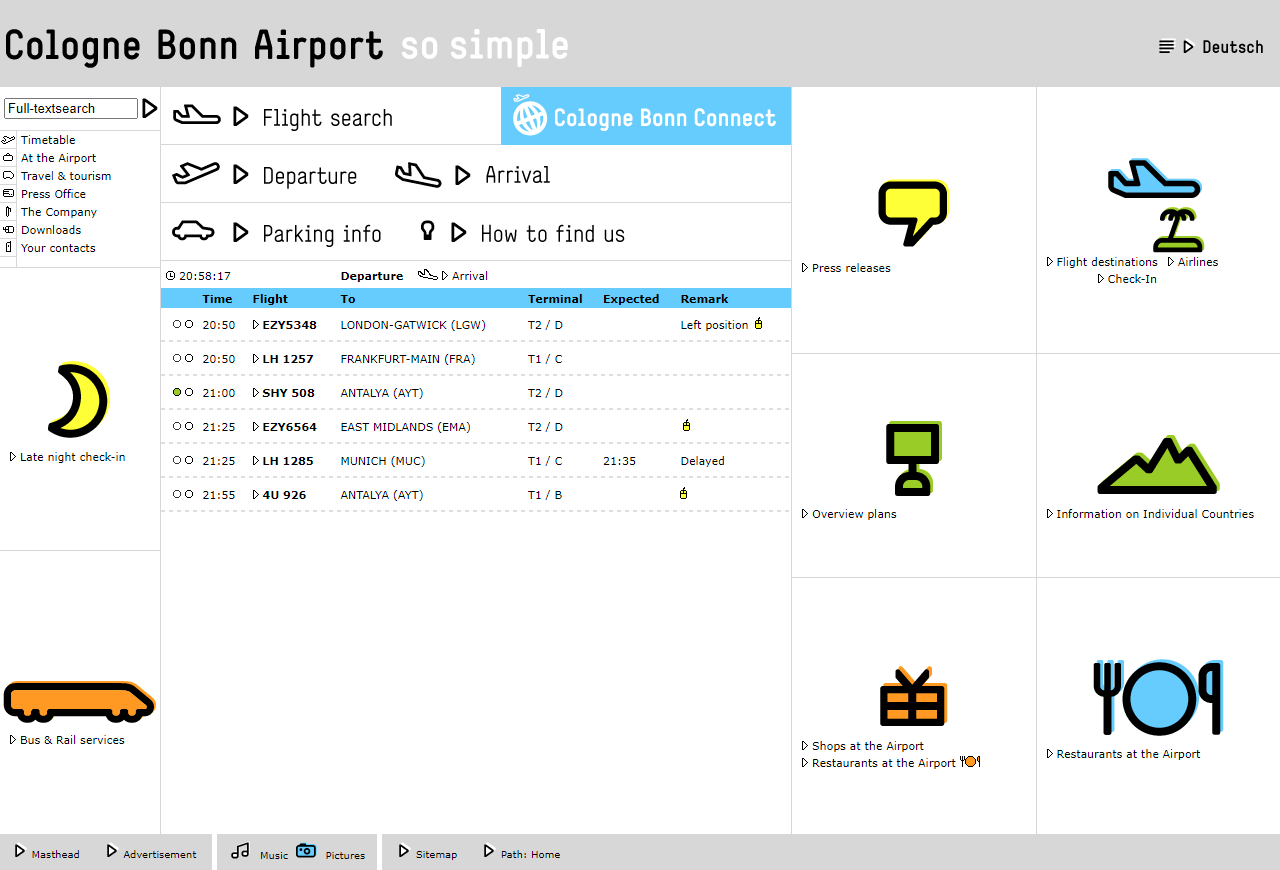
Task: Click the lines icon beside Deutsch
Action: (x=1166, y=47)
